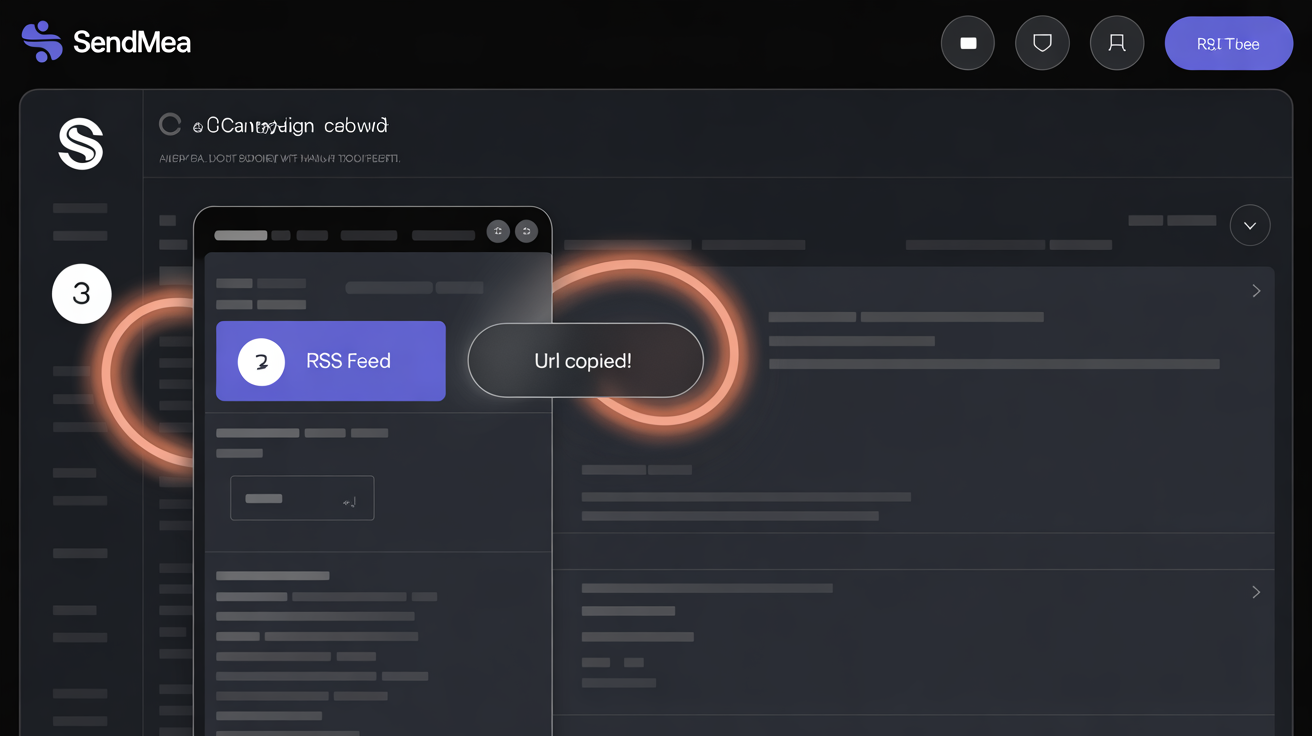Expand the circular chevron-down dropdown
The width and height of the screenshot is (1312, 736).
[x=1249, y=225]
